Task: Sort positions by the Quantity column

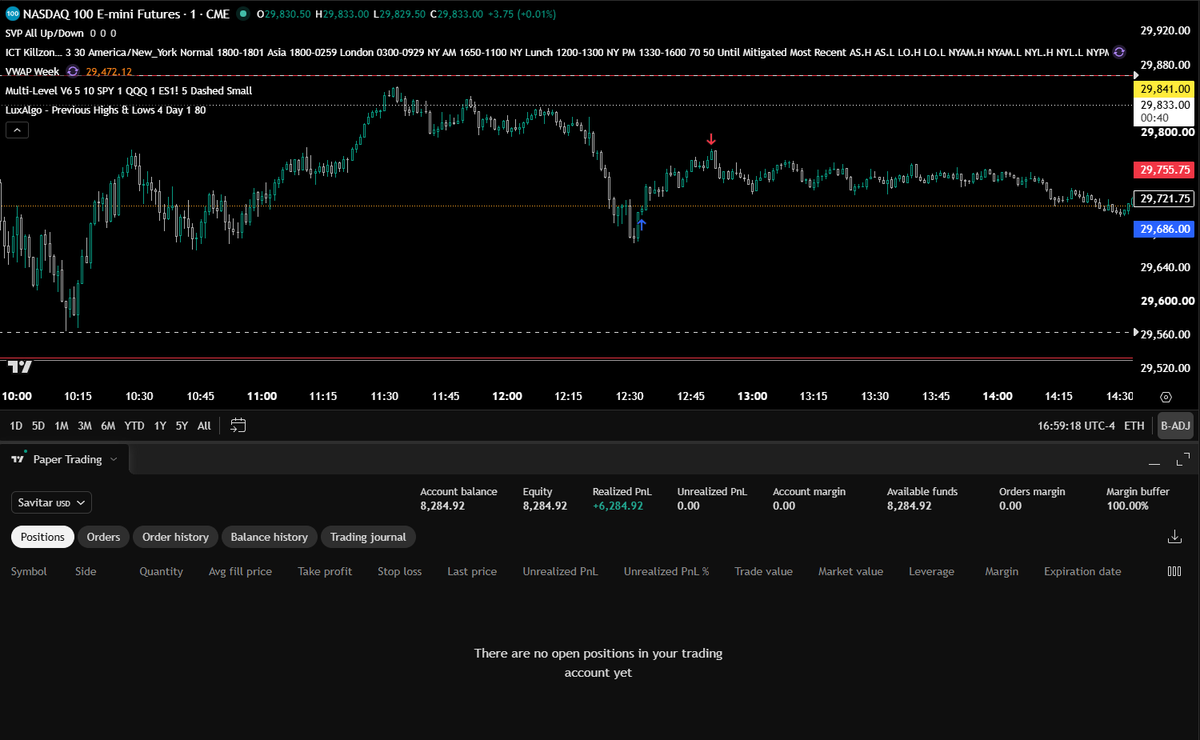Action: tap(161, 572)
